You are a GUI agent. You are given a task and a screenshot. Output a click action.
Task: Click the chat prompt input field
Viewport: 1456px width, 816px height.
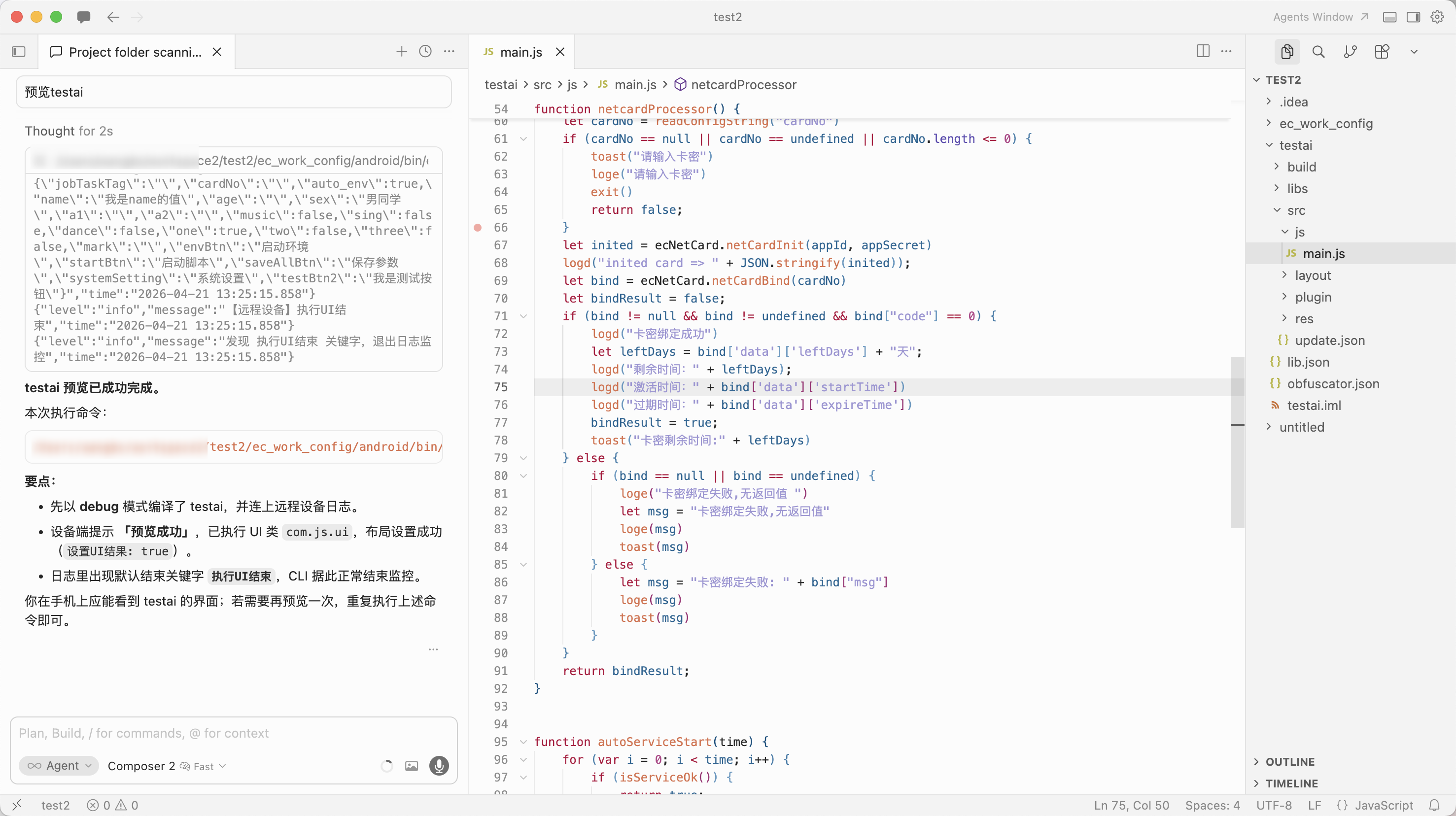(233, 734)
